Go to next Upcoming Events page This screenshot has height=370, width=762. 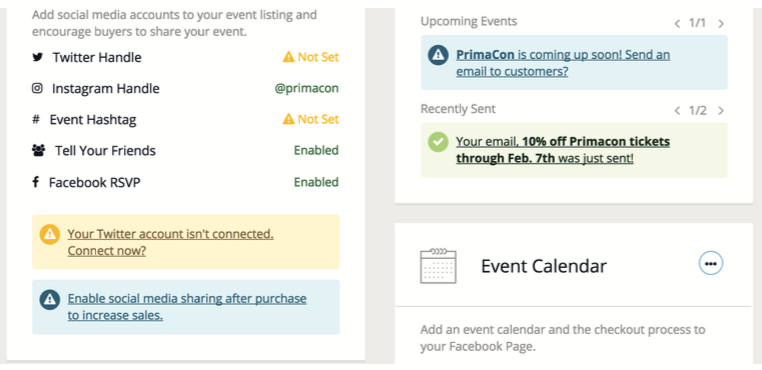point(721,24)
